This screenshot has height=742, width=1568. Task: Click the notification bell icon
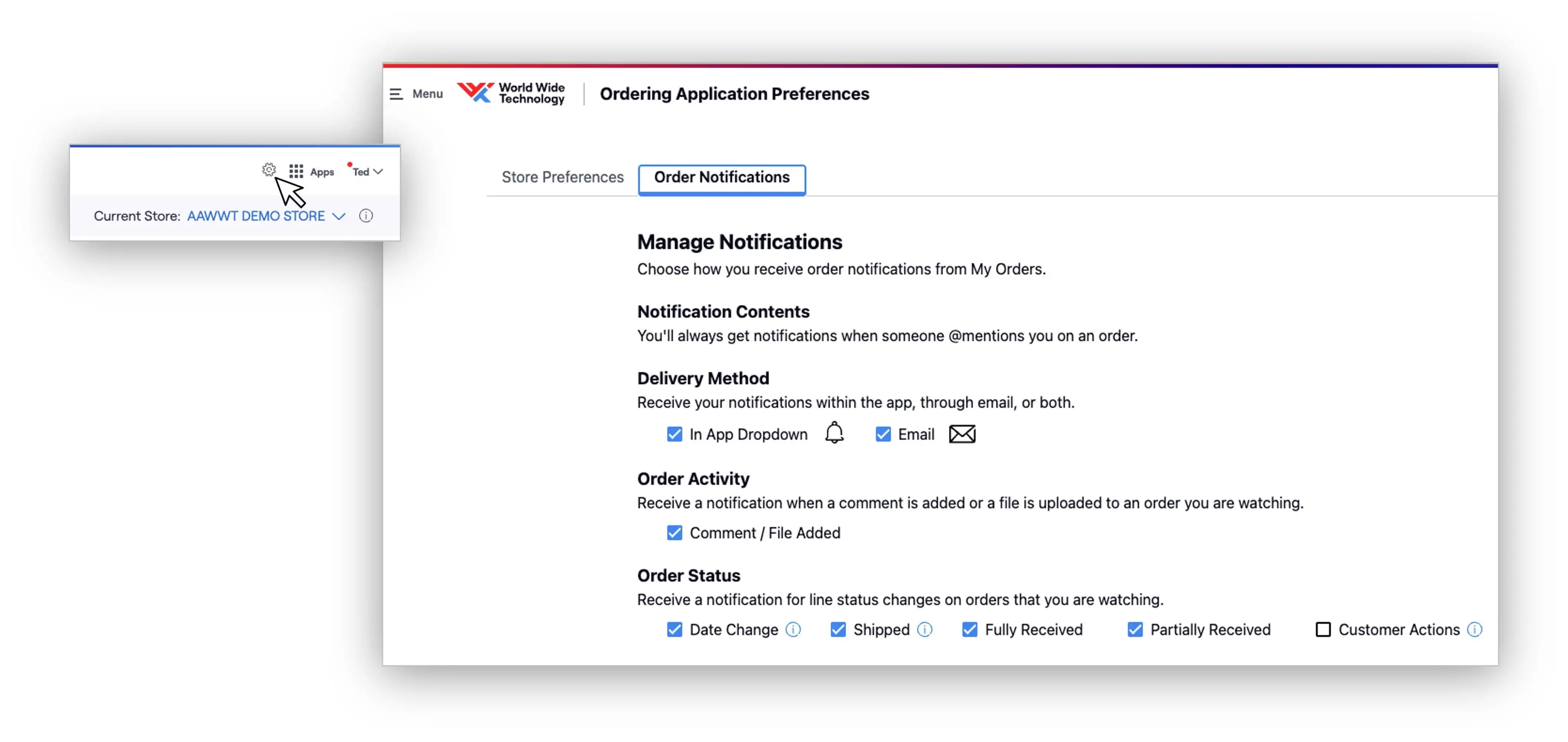[834, 433]
